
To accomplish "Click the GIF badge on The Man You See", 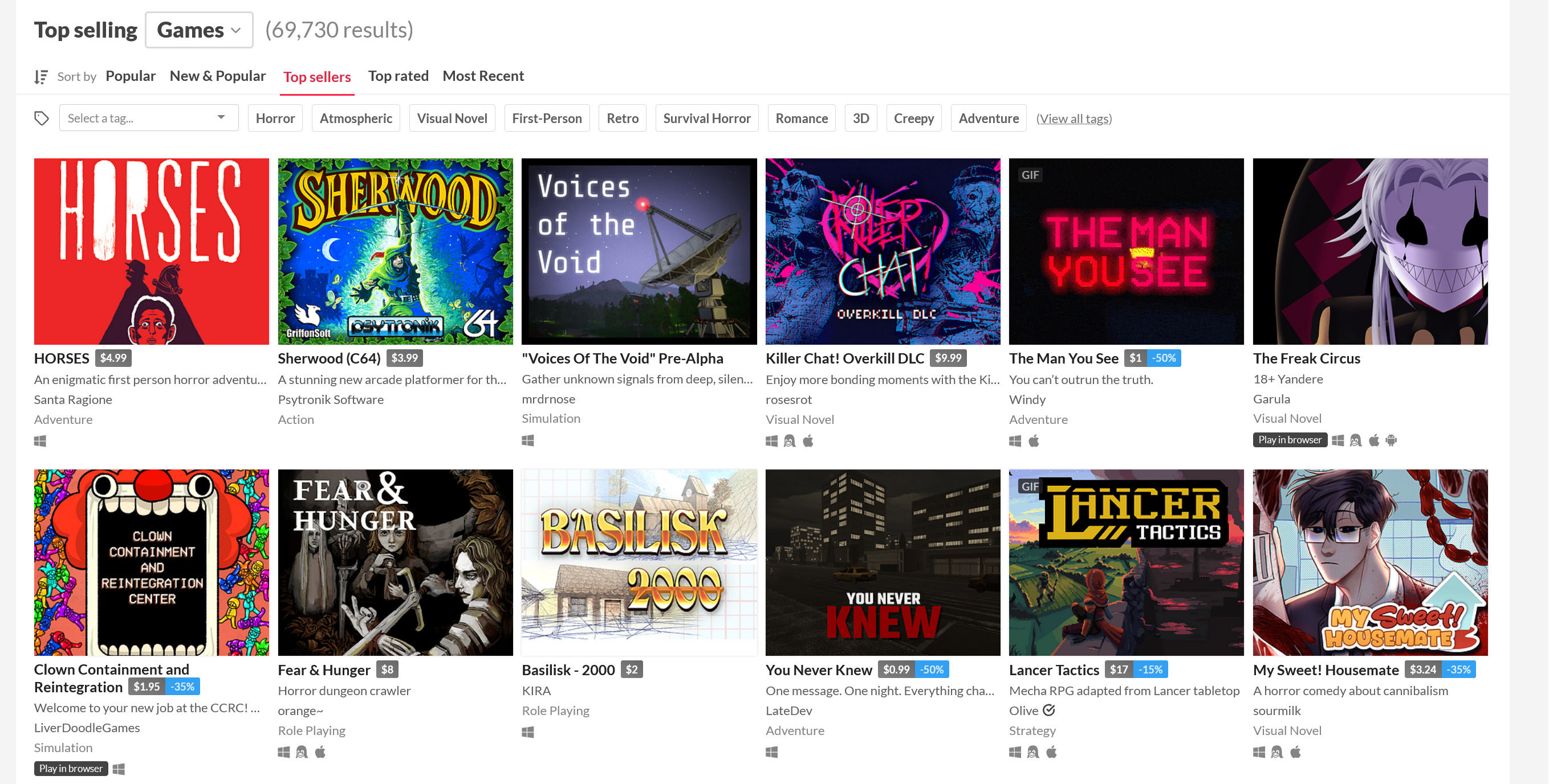I will [1030, 174].
